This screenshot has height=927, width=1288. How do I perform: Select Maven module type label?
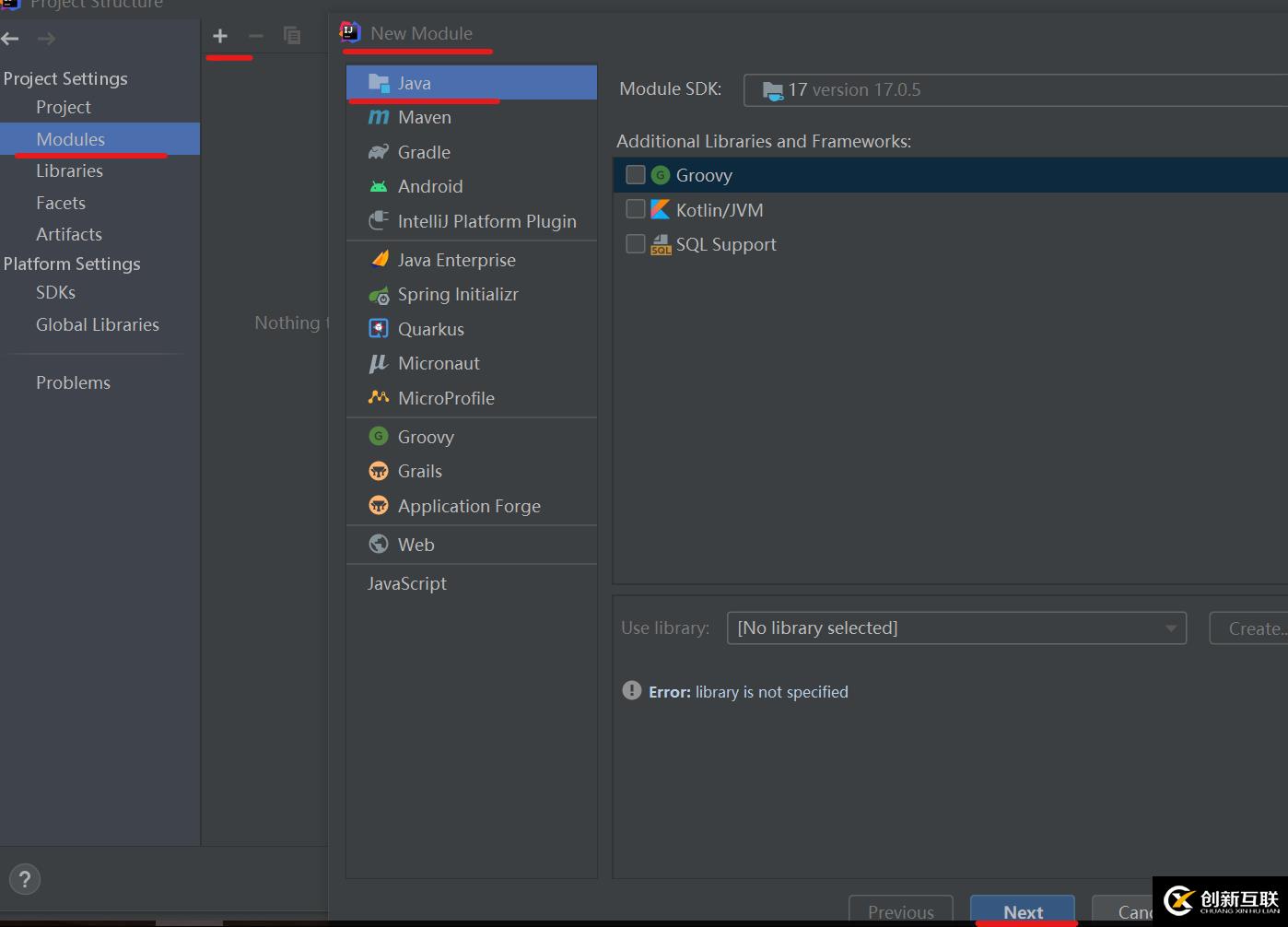coord(425,117)
